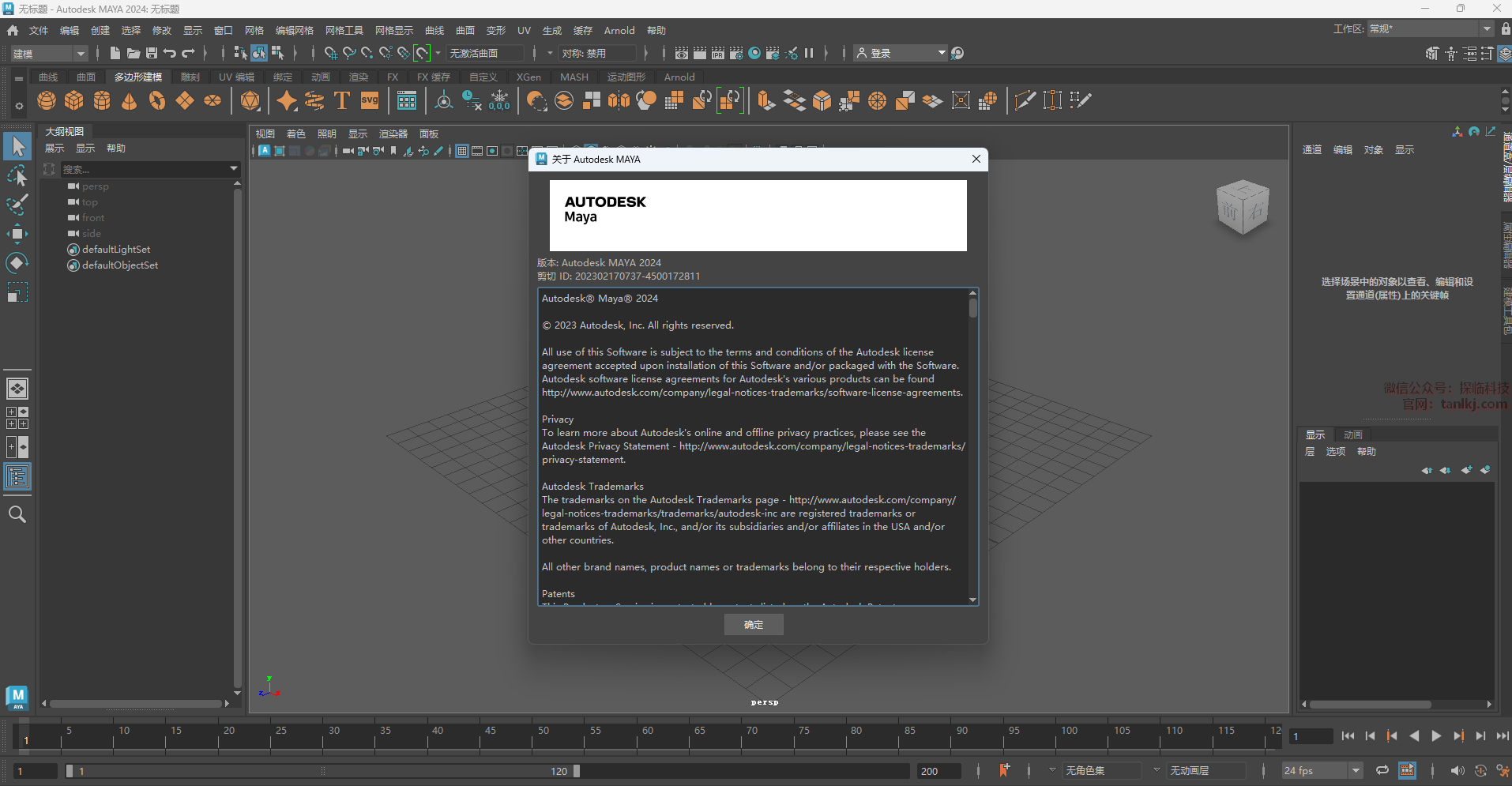
Task: Create a polygon sphere from the shelf
Action: click(x=47, y=100)
